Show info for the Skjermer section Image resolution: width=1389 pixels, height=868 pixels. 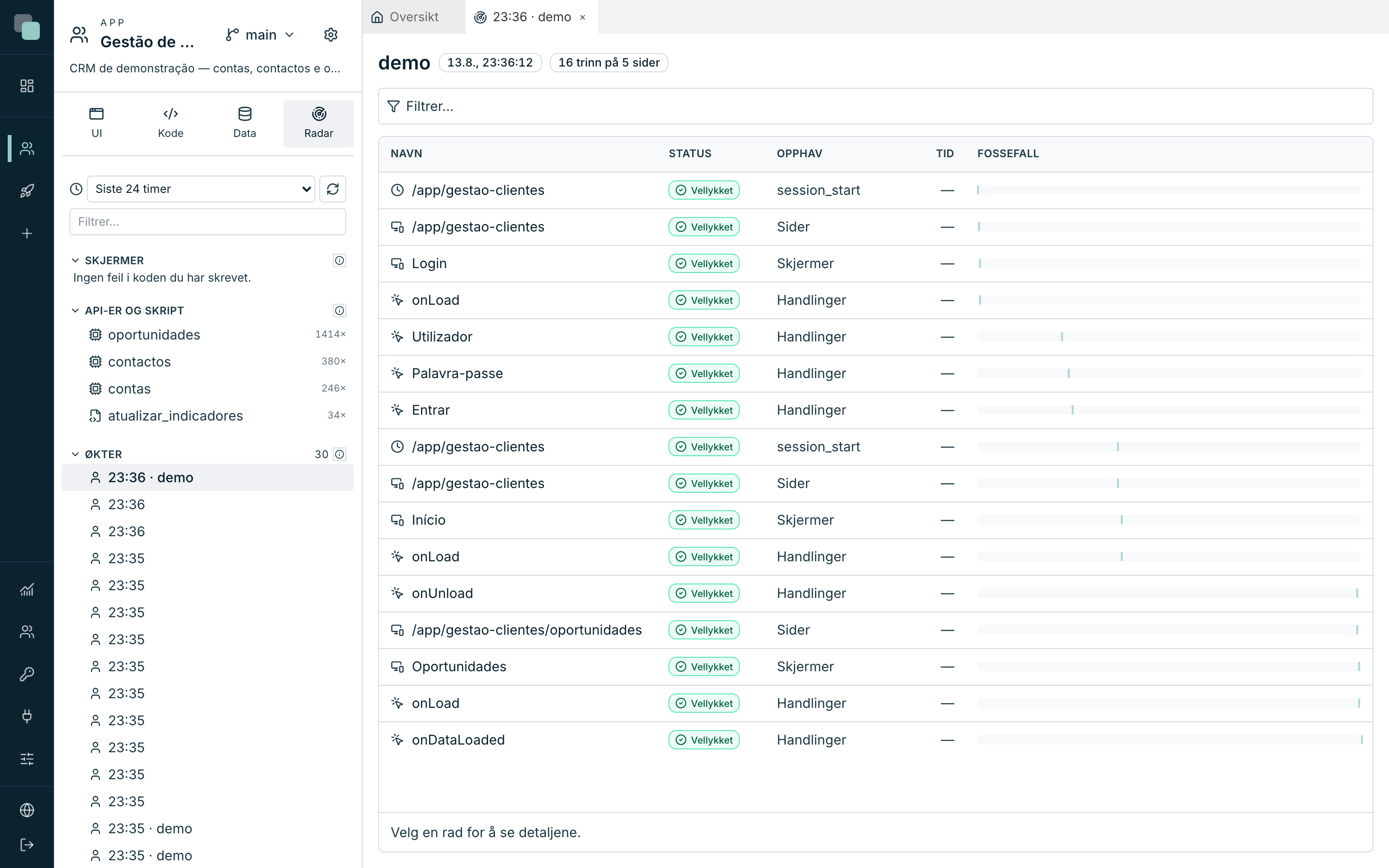pos(340,260)
